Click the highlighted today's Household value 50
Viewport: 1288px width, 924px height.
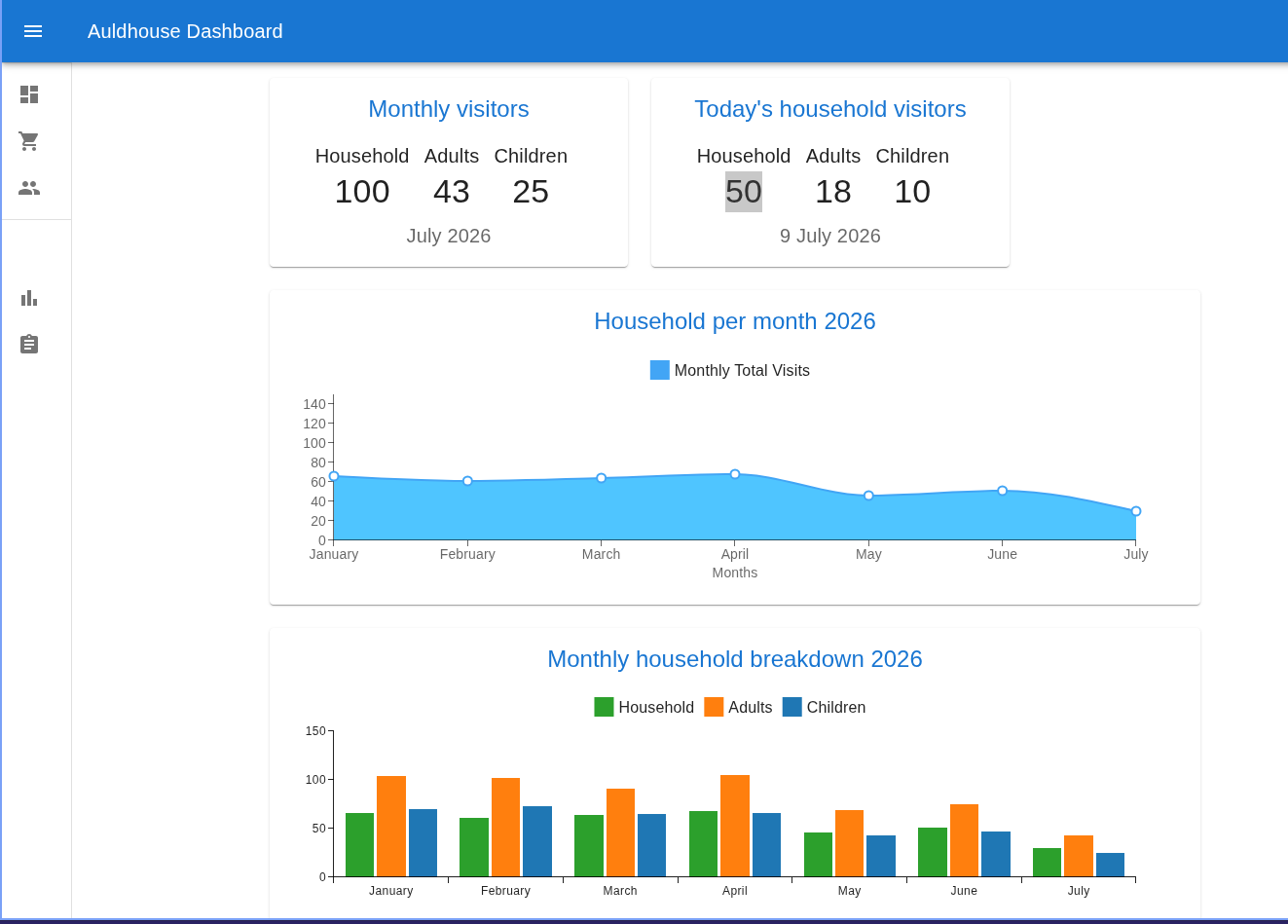click(744, 192)
